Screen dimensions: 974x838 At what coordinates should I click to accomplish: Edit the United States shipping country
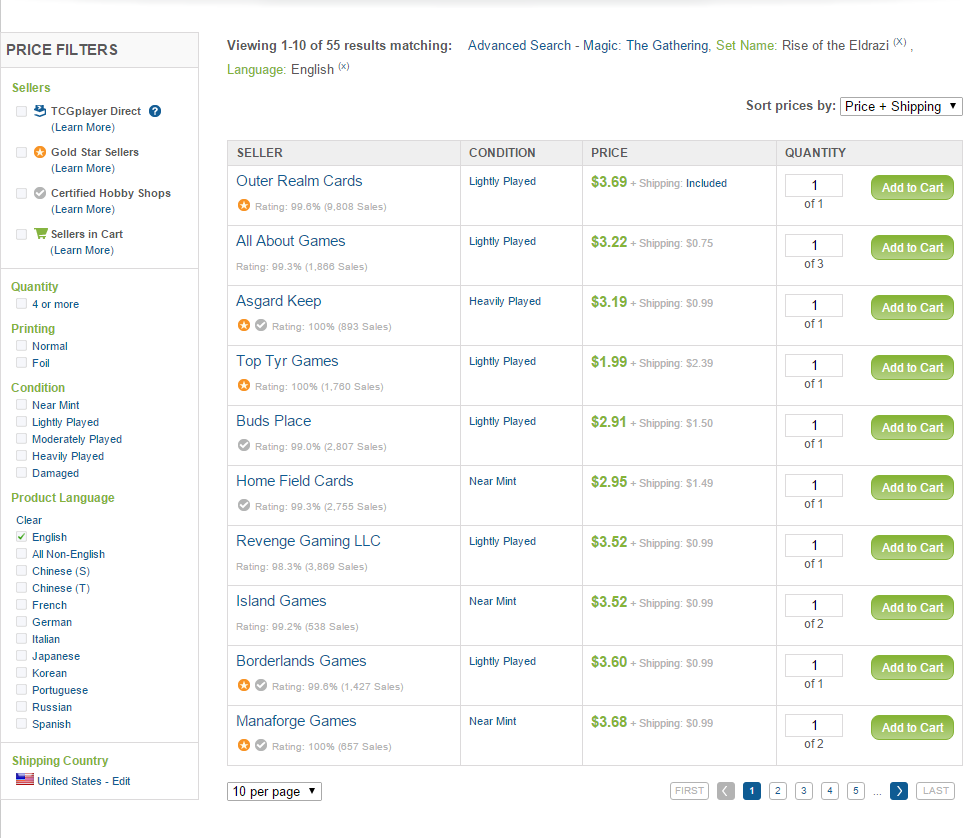[121, 781]
